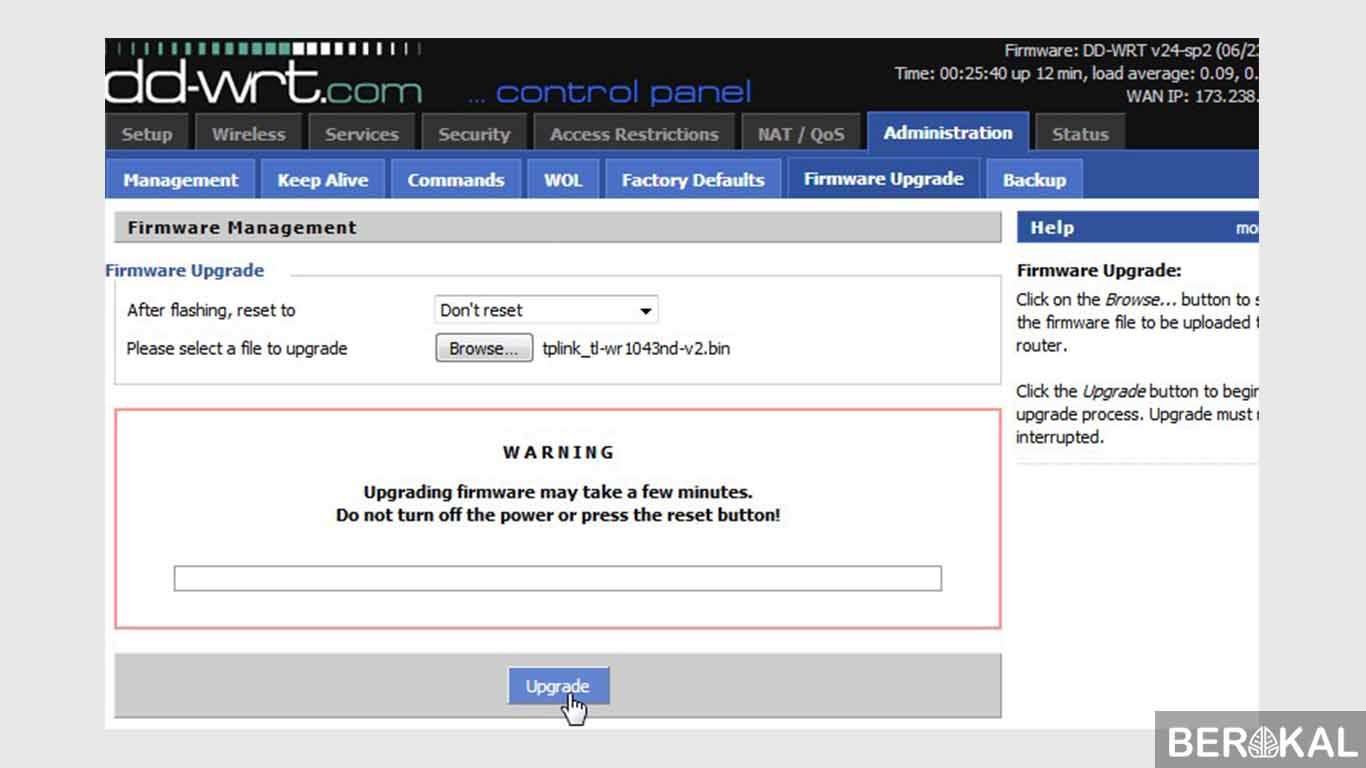Click the firmware upgrade progress bar
Viewport: 1366px width, 768px height.
(x=558, y=578)
